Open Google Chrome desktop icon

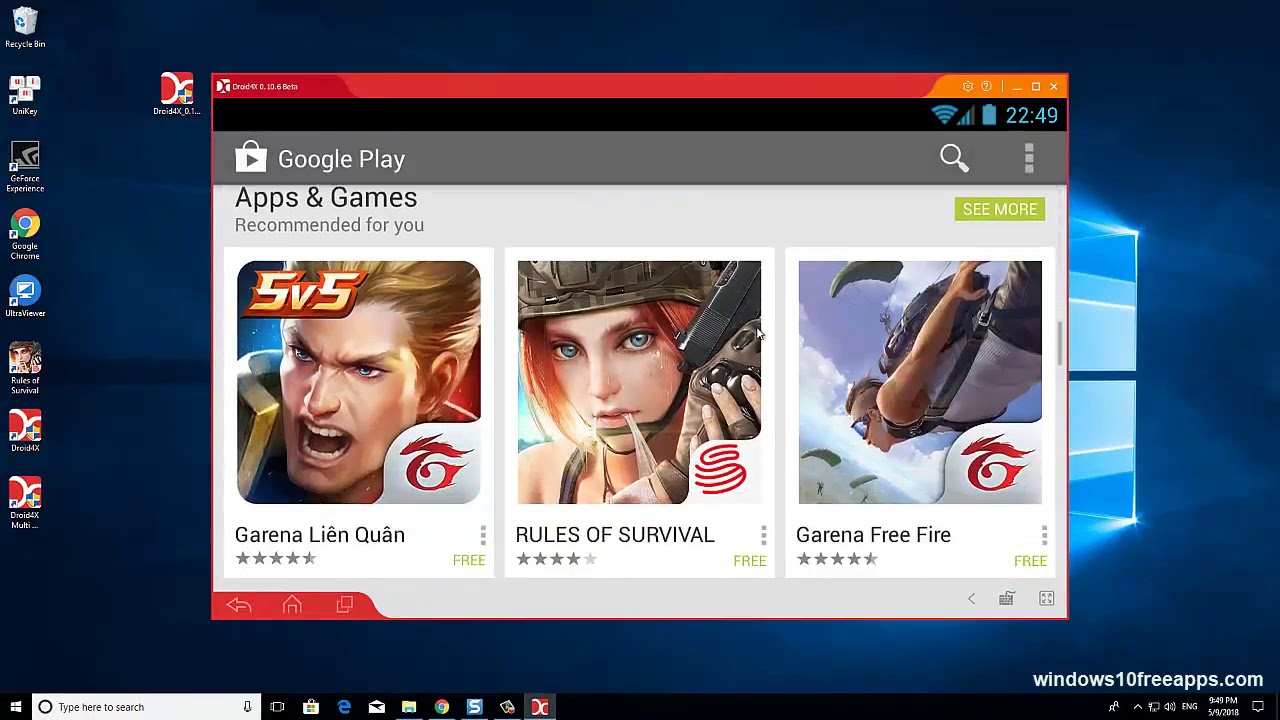(25, 235)
